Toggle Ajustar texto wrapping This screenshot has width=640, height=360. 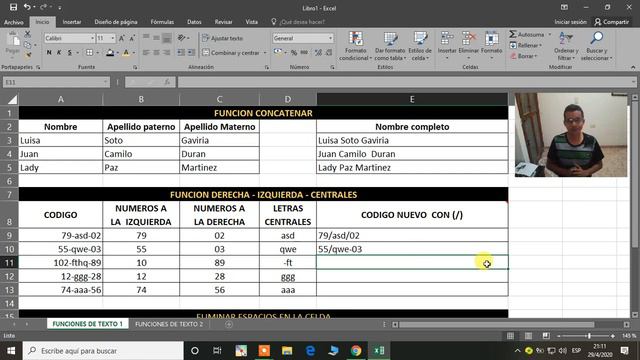[x=223, y=38]
